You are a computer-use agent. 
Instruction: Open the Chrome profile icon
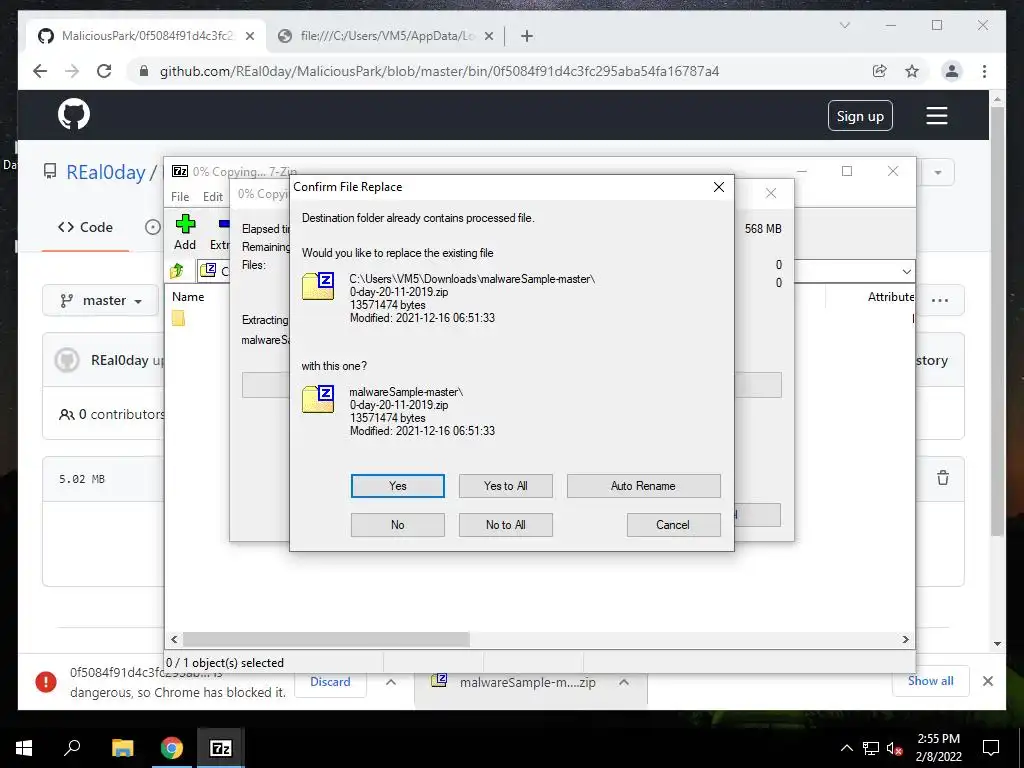pyautogui.click(x=952, y=71)
